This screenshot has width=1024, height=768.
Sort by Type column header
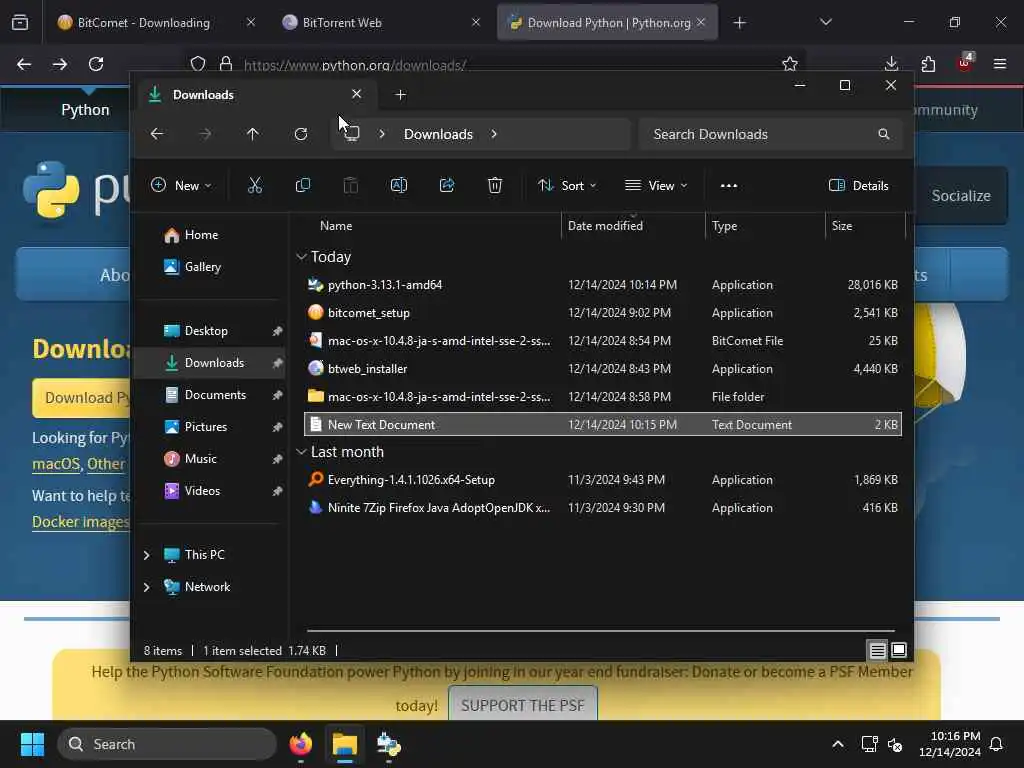tap(724, 226)
